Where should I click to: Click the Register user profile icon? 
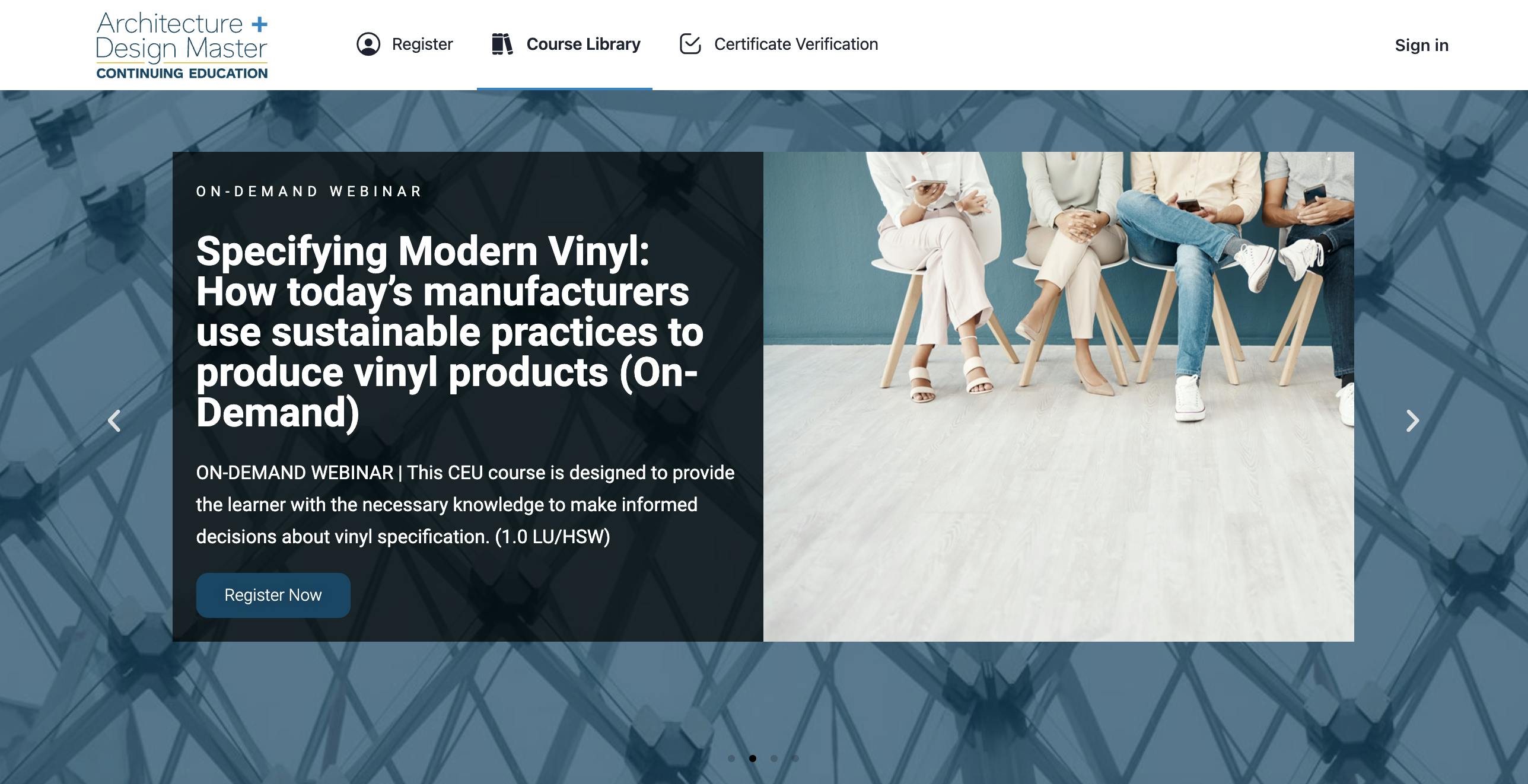click(368, 44)
